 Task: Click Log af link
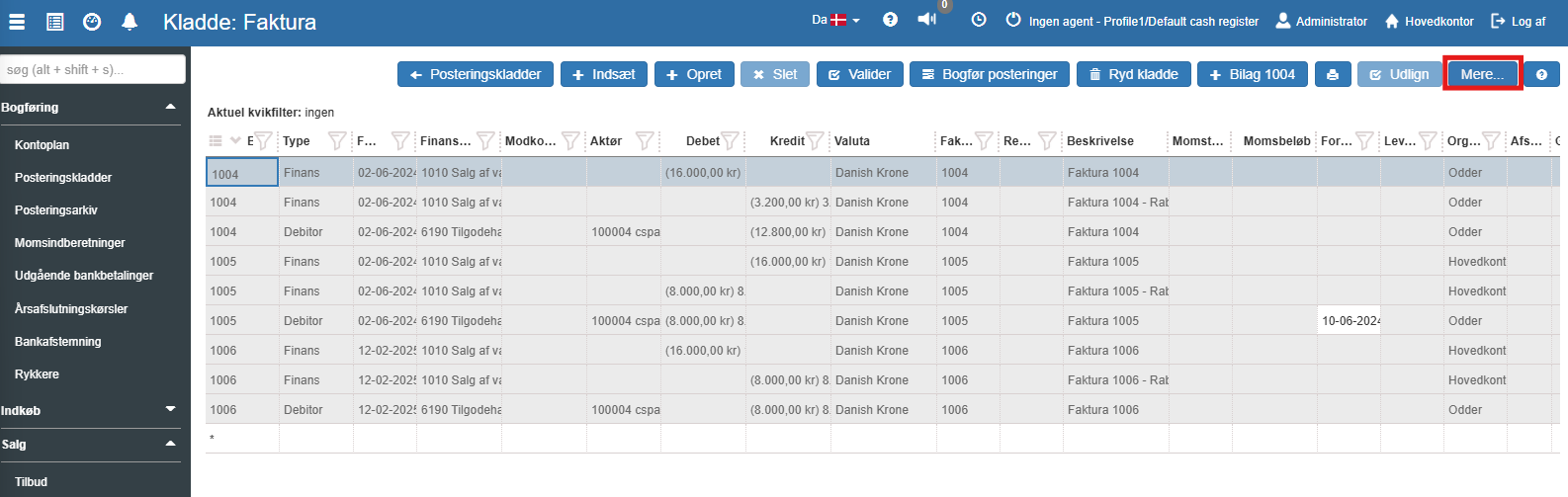1518,21
